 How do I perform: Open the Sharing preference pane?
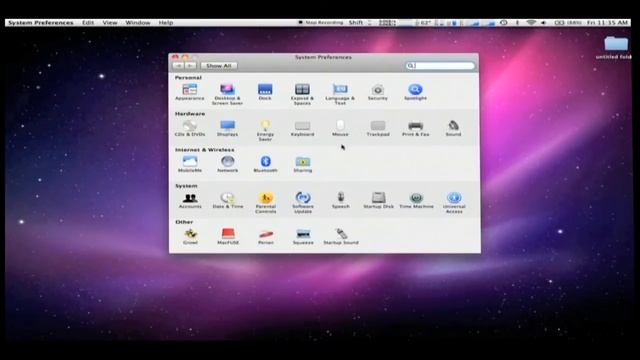[302, 164]
